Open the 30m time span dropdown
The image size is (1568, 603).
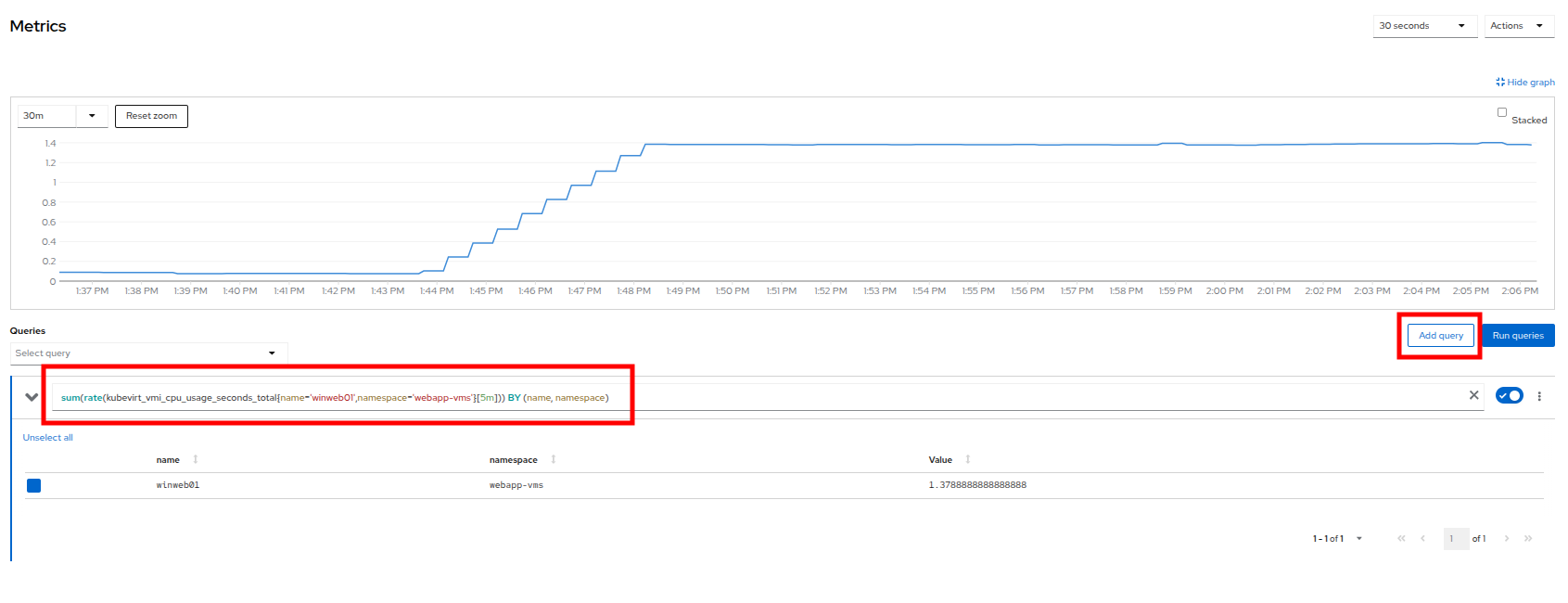point(92,116)
